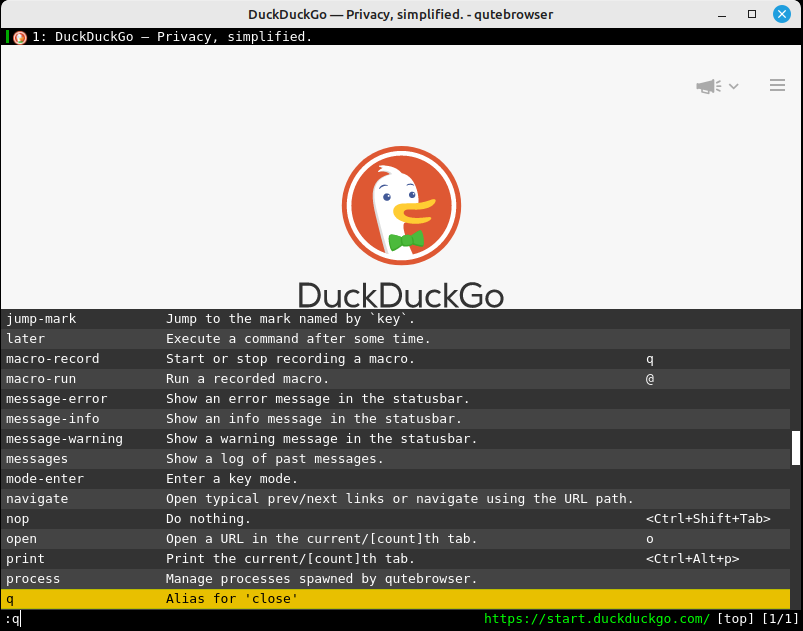Choose the process command completion
The height and width of the screenshot is (631, 803).
point(395,578)
